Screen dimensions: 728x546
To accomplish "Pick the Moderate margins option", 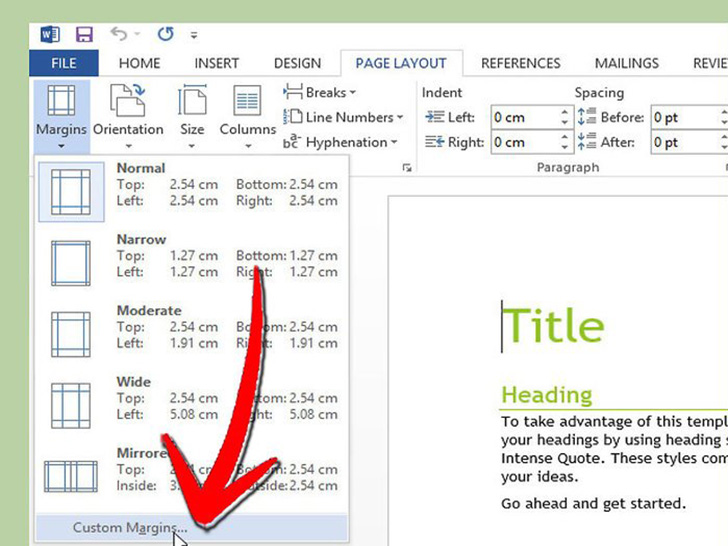I will coord(191,328).
